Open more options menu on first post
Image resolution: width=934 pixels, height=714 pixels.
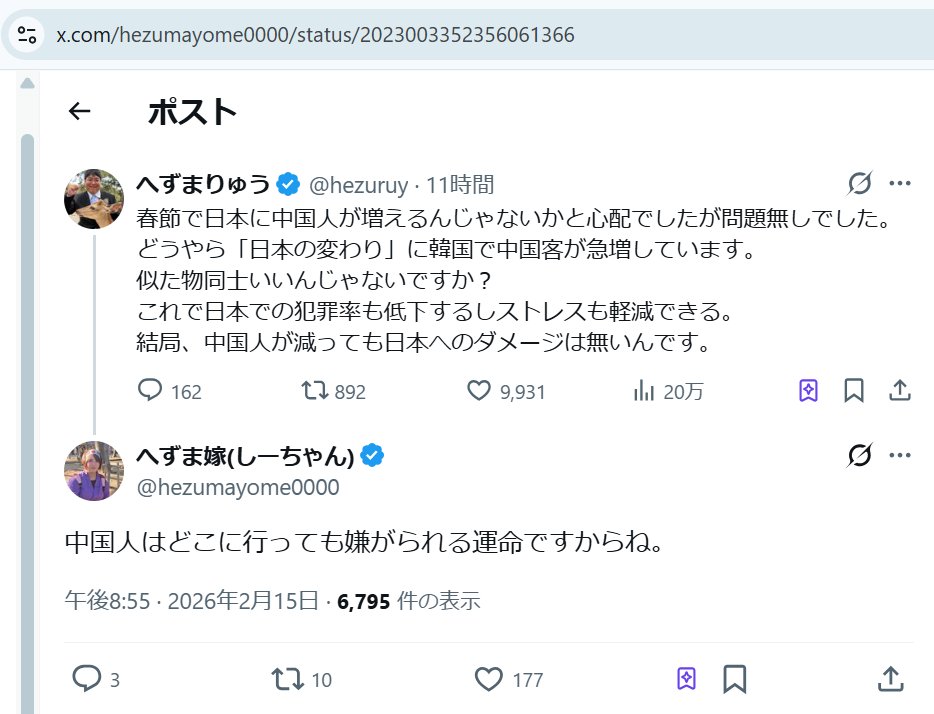point(900,184)
